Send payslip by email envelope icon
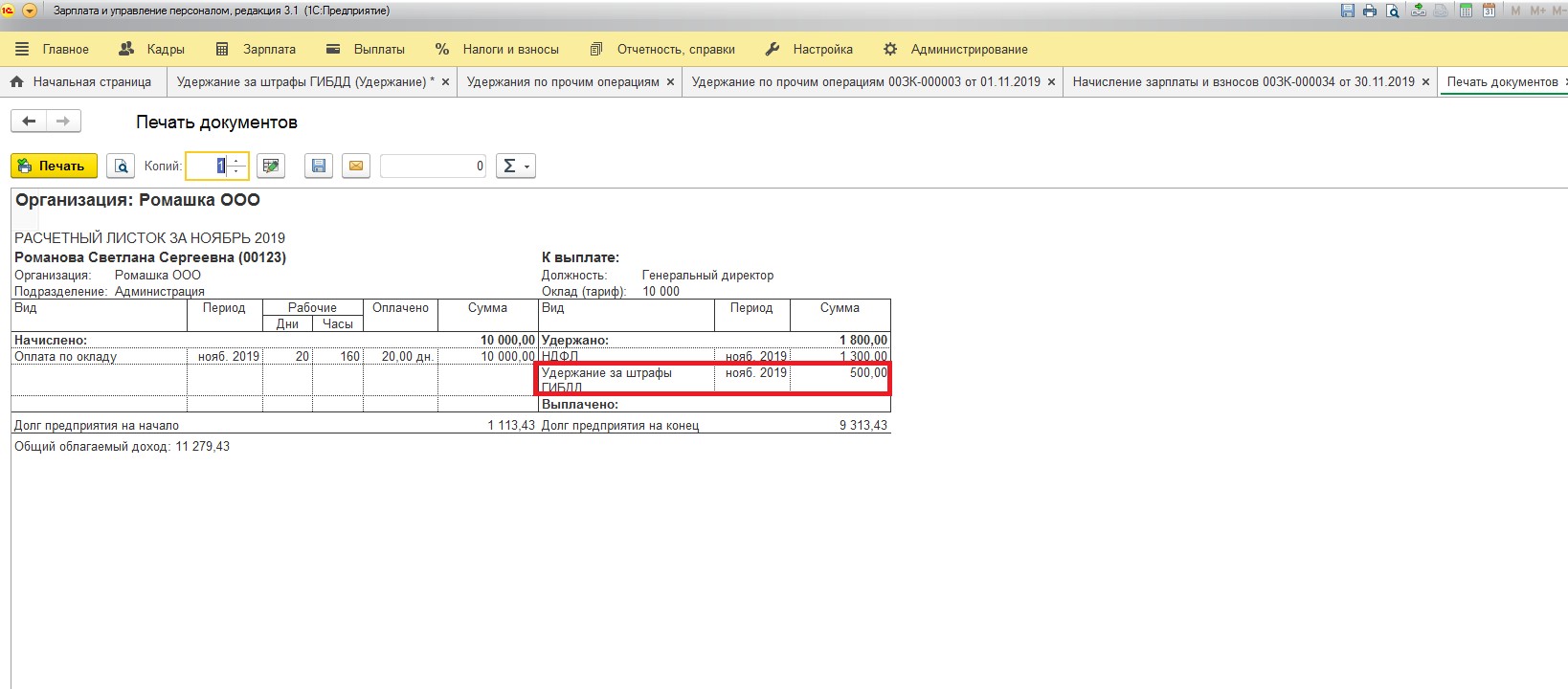1568x689 pixels. pos(355,167)
